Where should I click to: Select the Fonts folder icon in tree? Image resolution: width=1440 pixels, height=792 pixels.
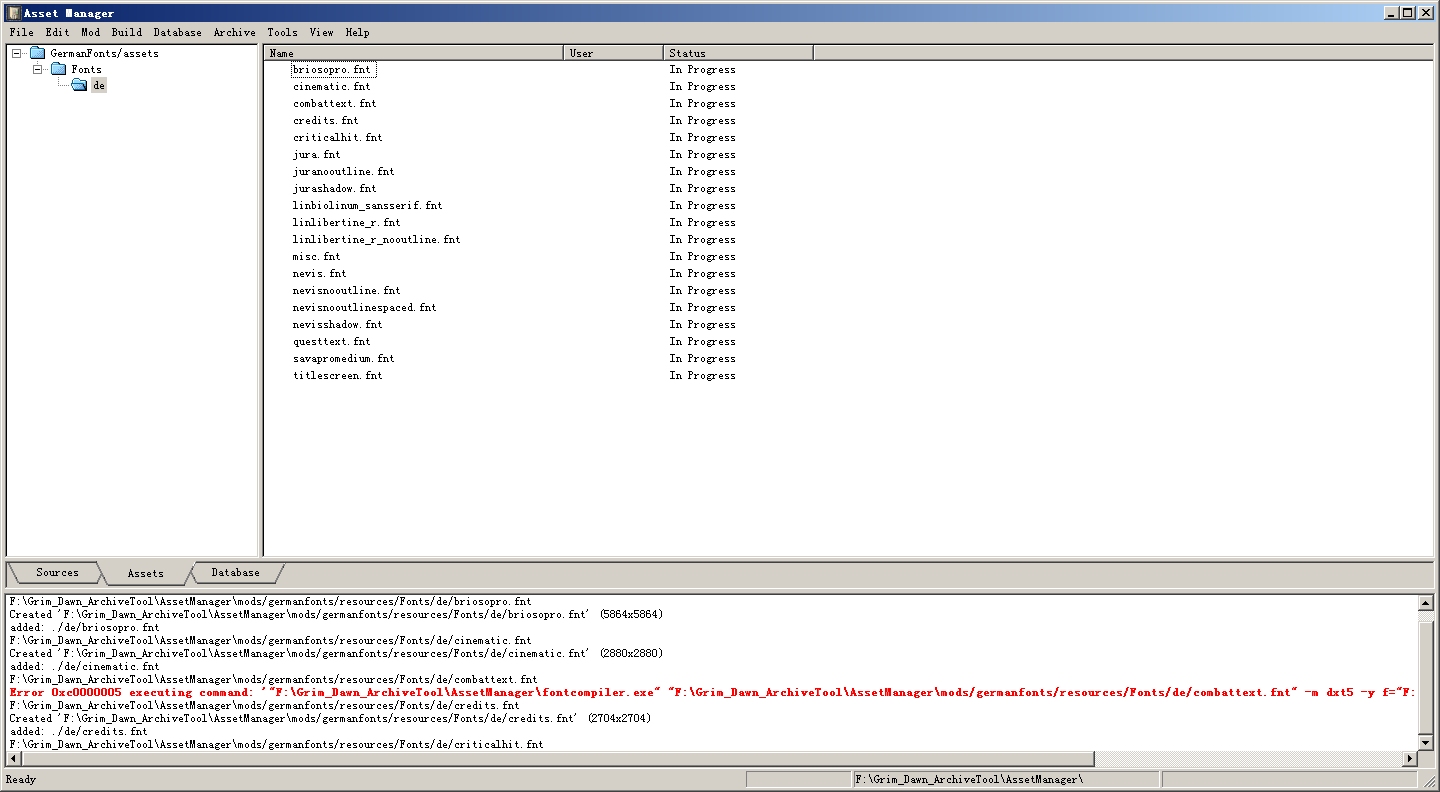(x=59, y=69)
